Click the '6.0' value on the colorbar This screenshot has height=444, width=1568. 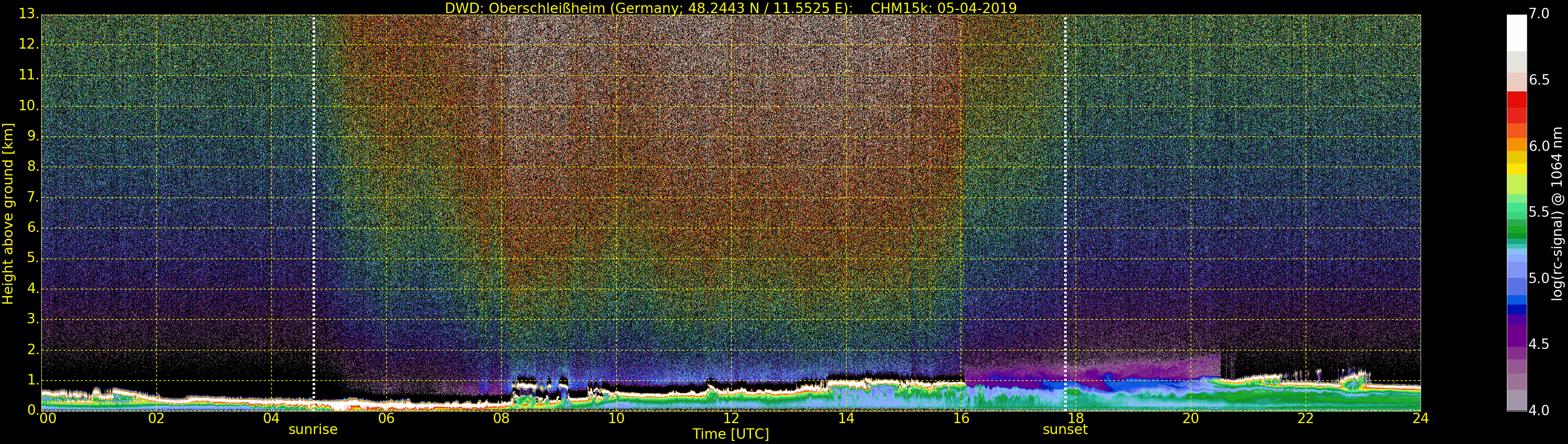(1539, 146)
